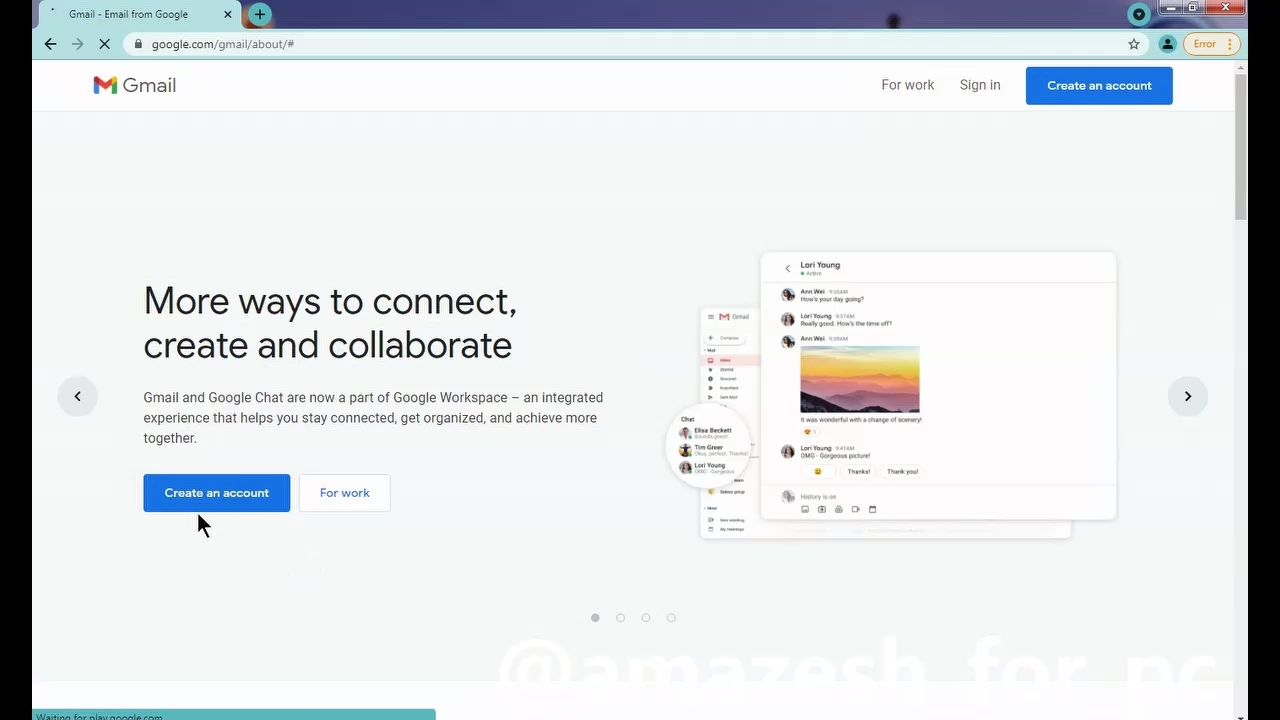Jump to the fourth carousel slide dot
1280x720 pixels.
coord(671,618)
